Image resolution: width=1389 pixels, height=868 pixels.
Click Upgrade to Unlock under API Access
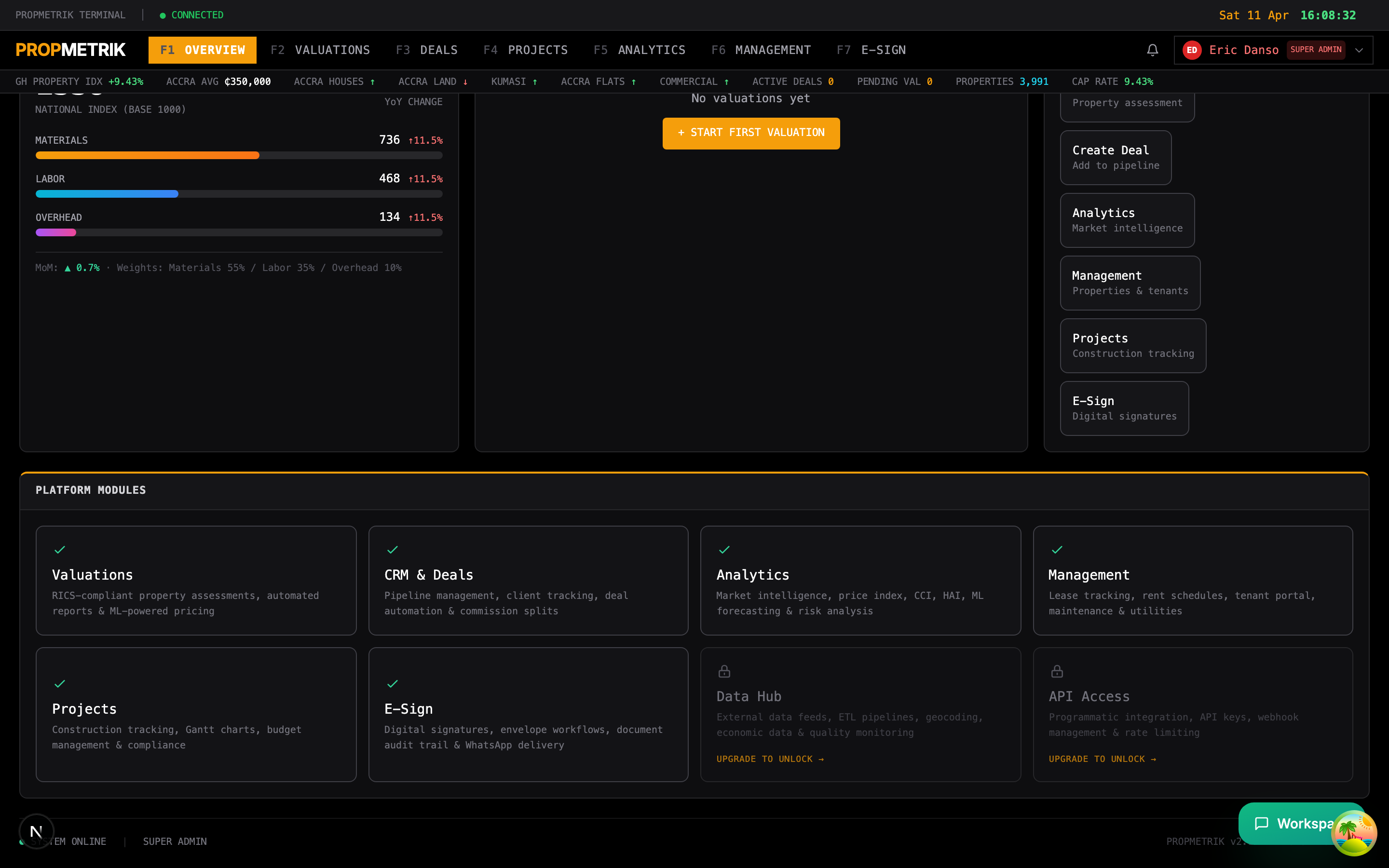click(x=1102, y=759)
